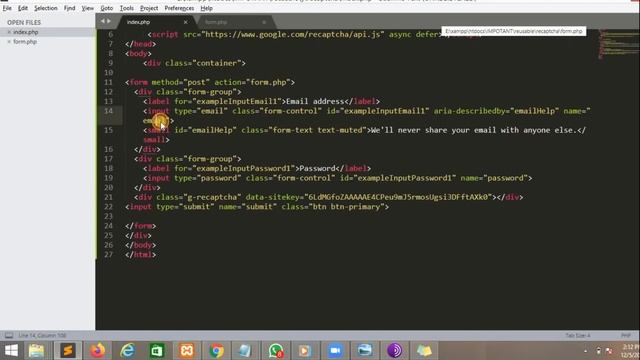
Task: Open the Edit menu
Action: (23, 8)
